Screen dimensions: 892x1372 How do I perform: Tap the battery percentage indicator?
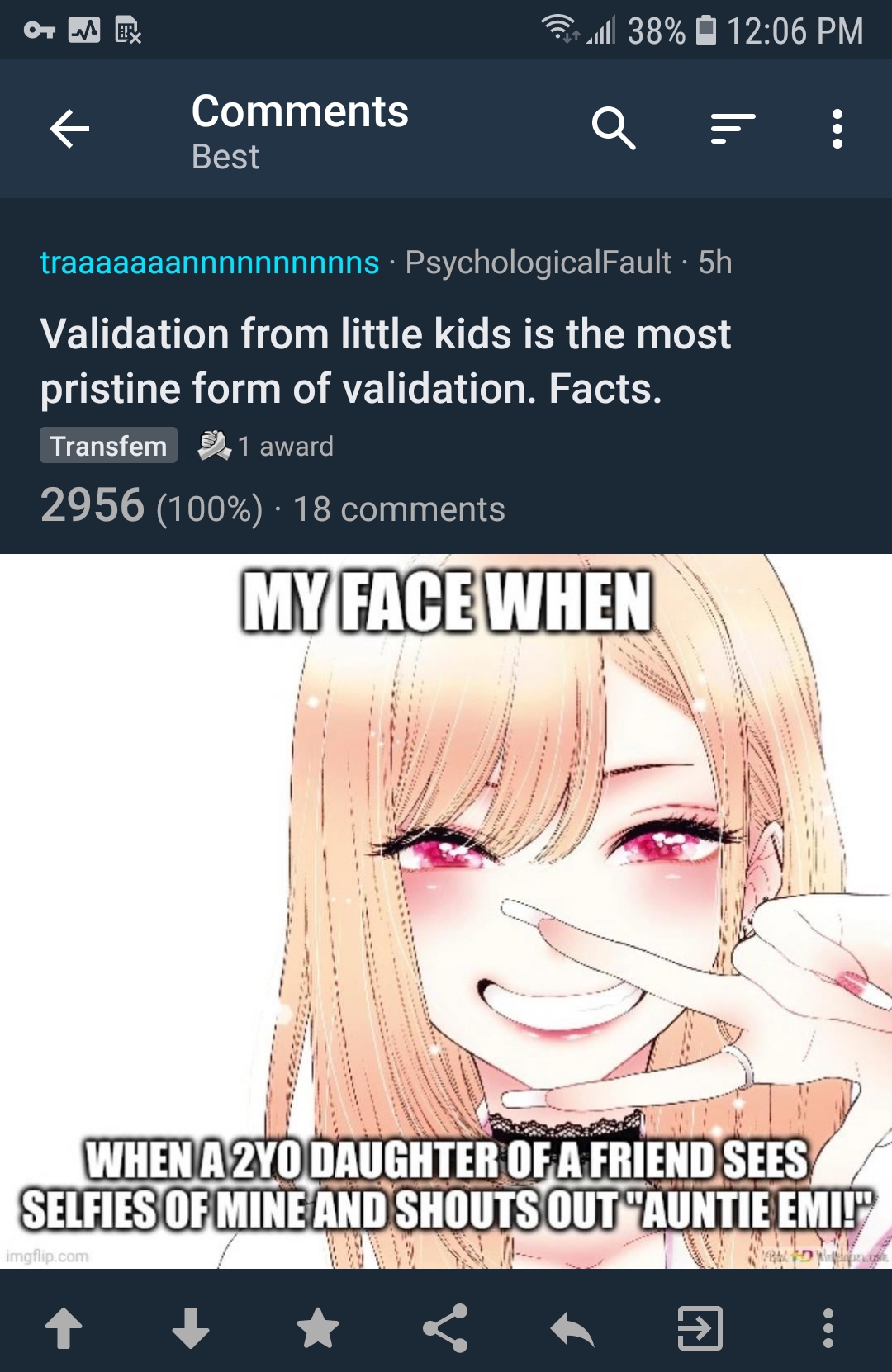657,31
